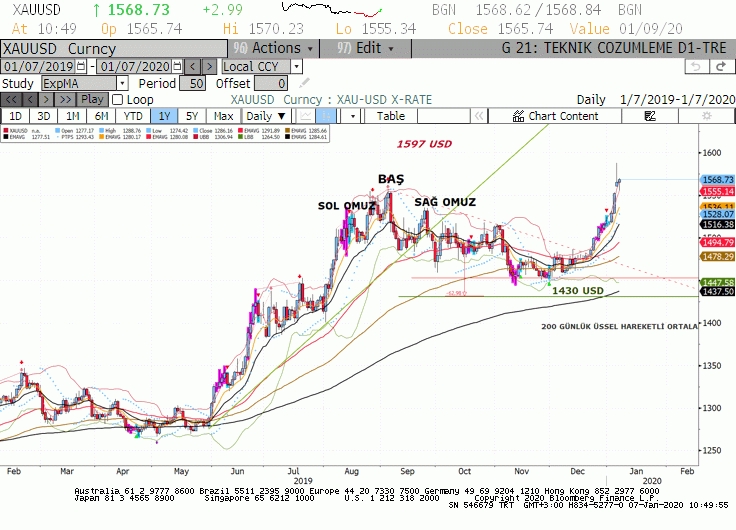Click the undo arrow icon
This screenshot has width=736, height=530.
697,67
